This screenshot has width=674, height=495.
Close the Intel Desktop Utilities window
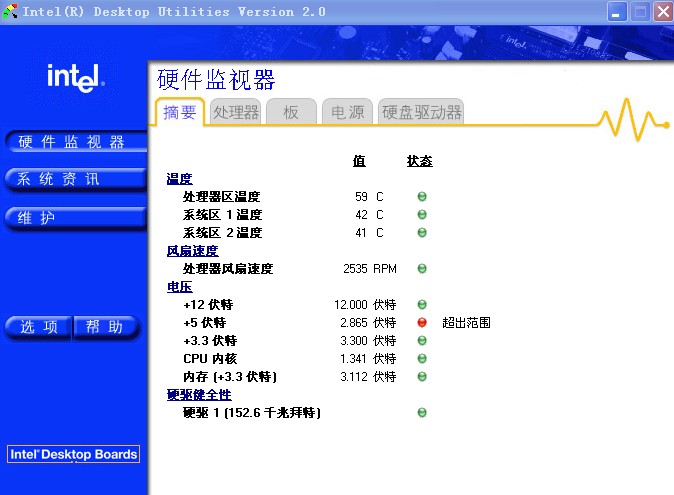click(x=663, y=12)
